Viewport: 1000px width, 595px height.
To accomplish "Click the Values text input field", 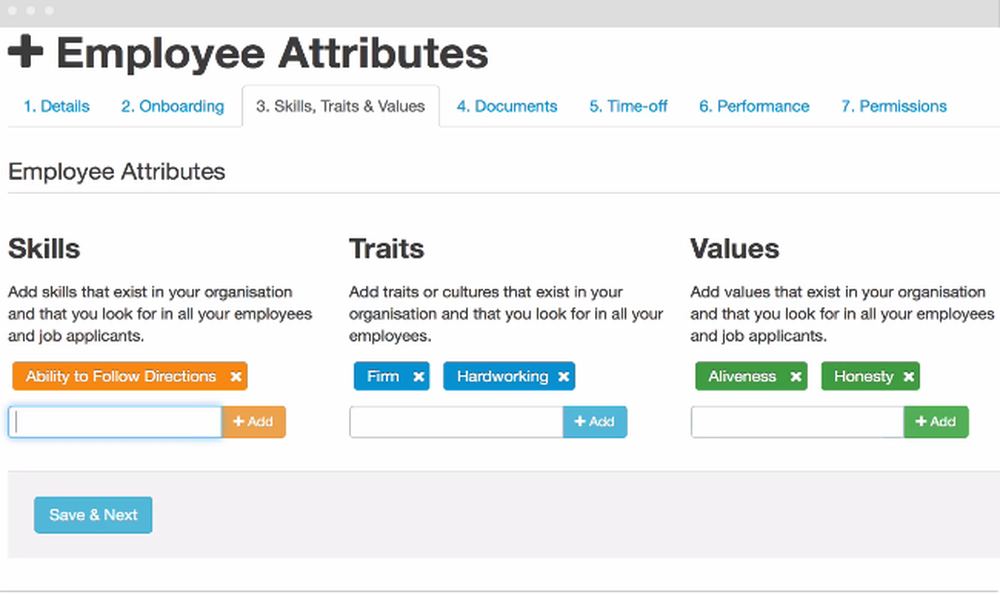I will [x=797, y=422].
